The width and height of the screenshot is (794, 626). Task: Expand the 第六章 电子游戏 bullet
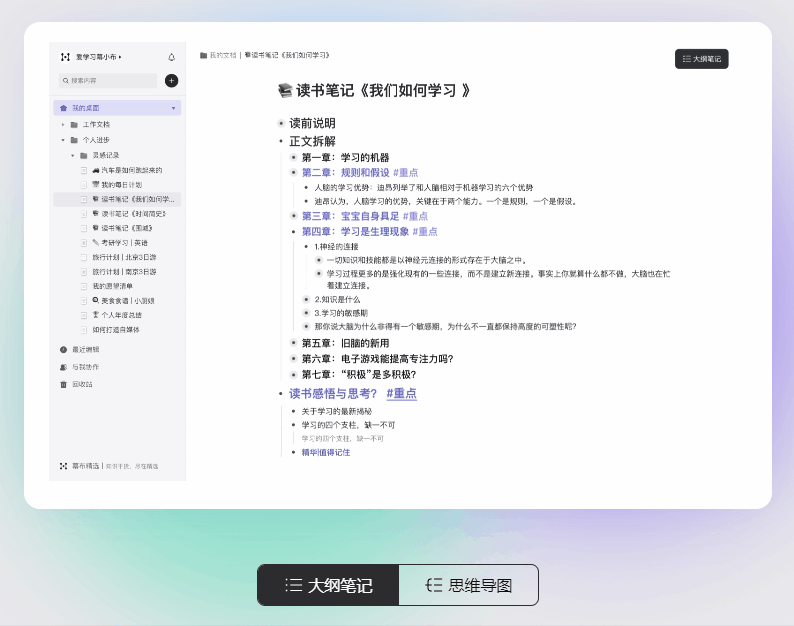tap(293, 359)
